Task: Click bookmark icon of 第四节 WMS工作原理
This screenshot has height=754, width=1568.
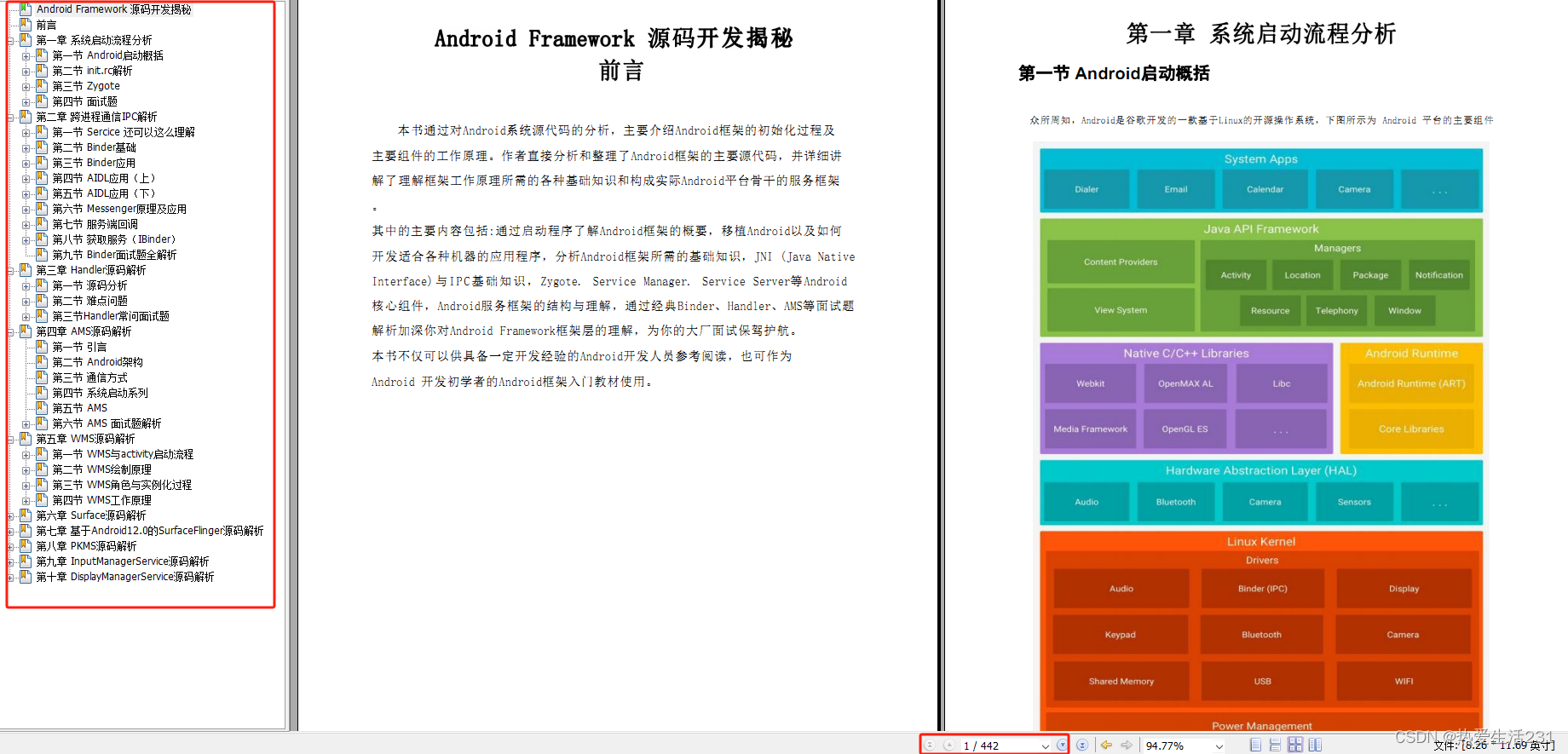Action: point(42,500)
